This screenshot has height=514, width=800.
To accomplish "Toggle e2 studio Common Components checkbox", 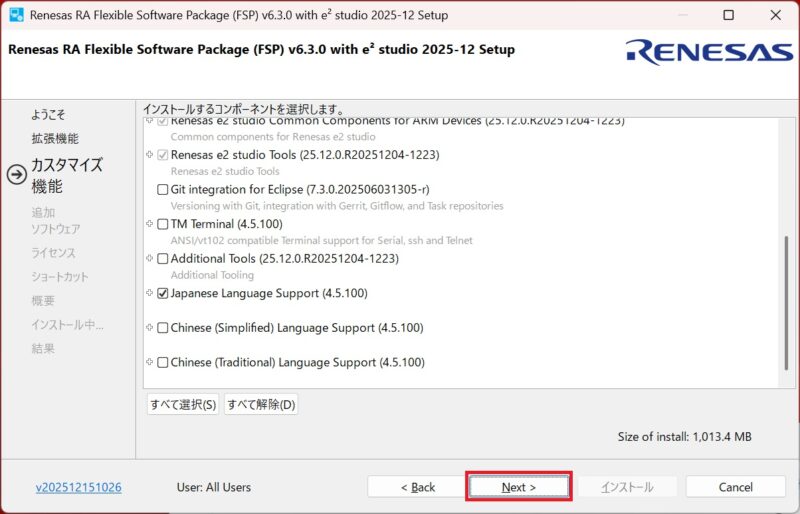I will (163, 121).
